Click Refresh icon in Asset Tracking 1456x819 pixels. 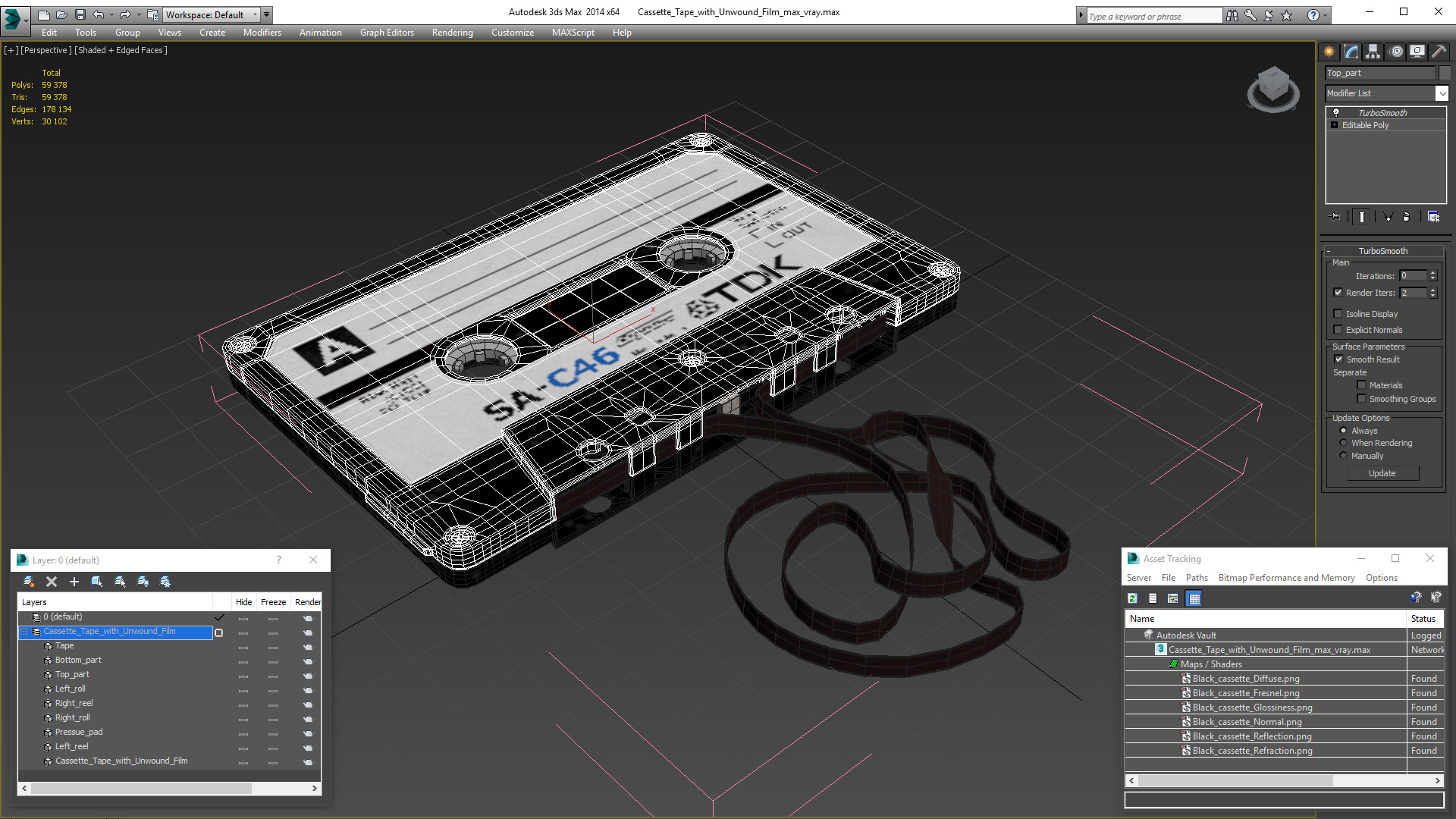coord(1132,598)
